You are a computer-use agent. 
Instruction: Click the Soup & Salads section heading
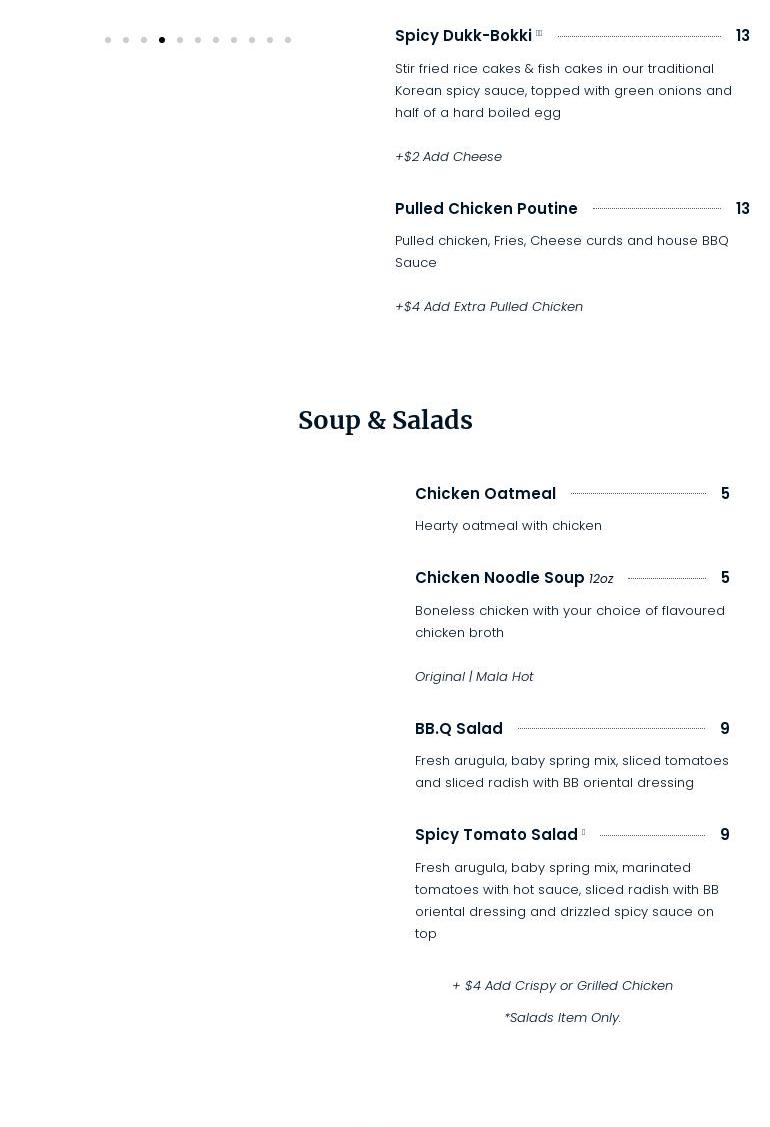(x=385, y=421)
